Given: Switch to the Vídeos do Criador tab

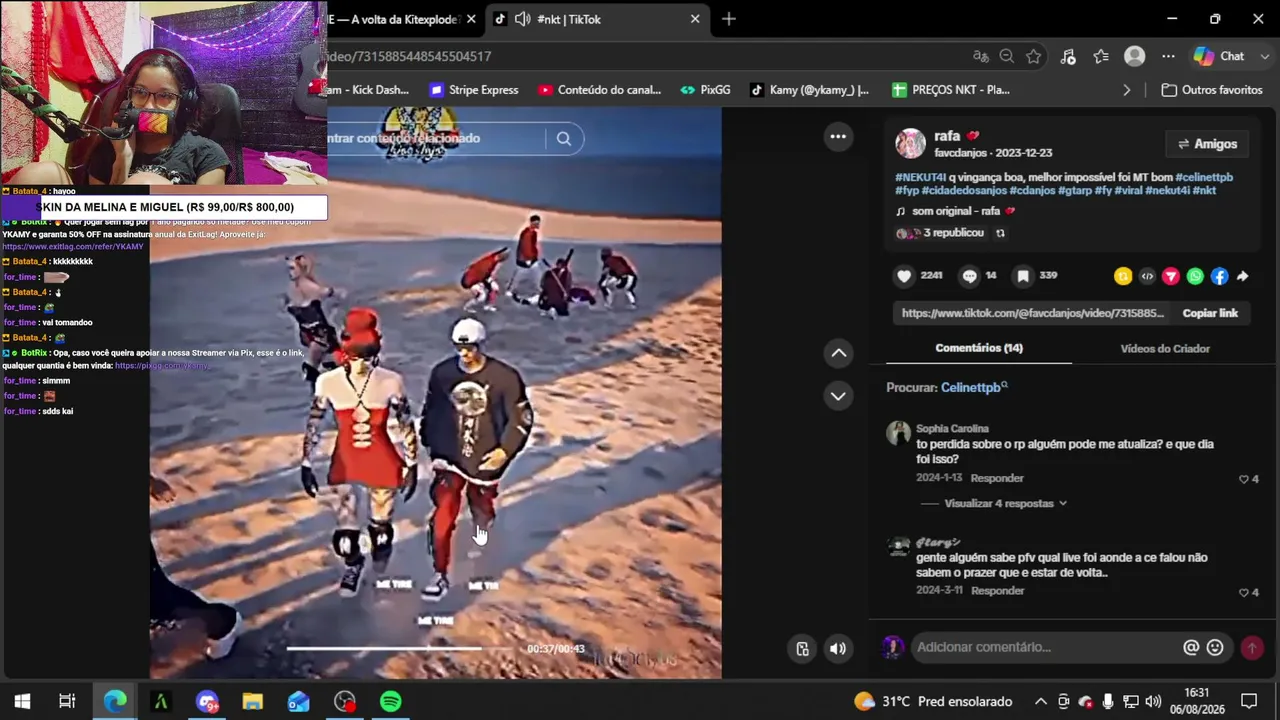Looking at the screenshot, I should tap(1165, 349).
